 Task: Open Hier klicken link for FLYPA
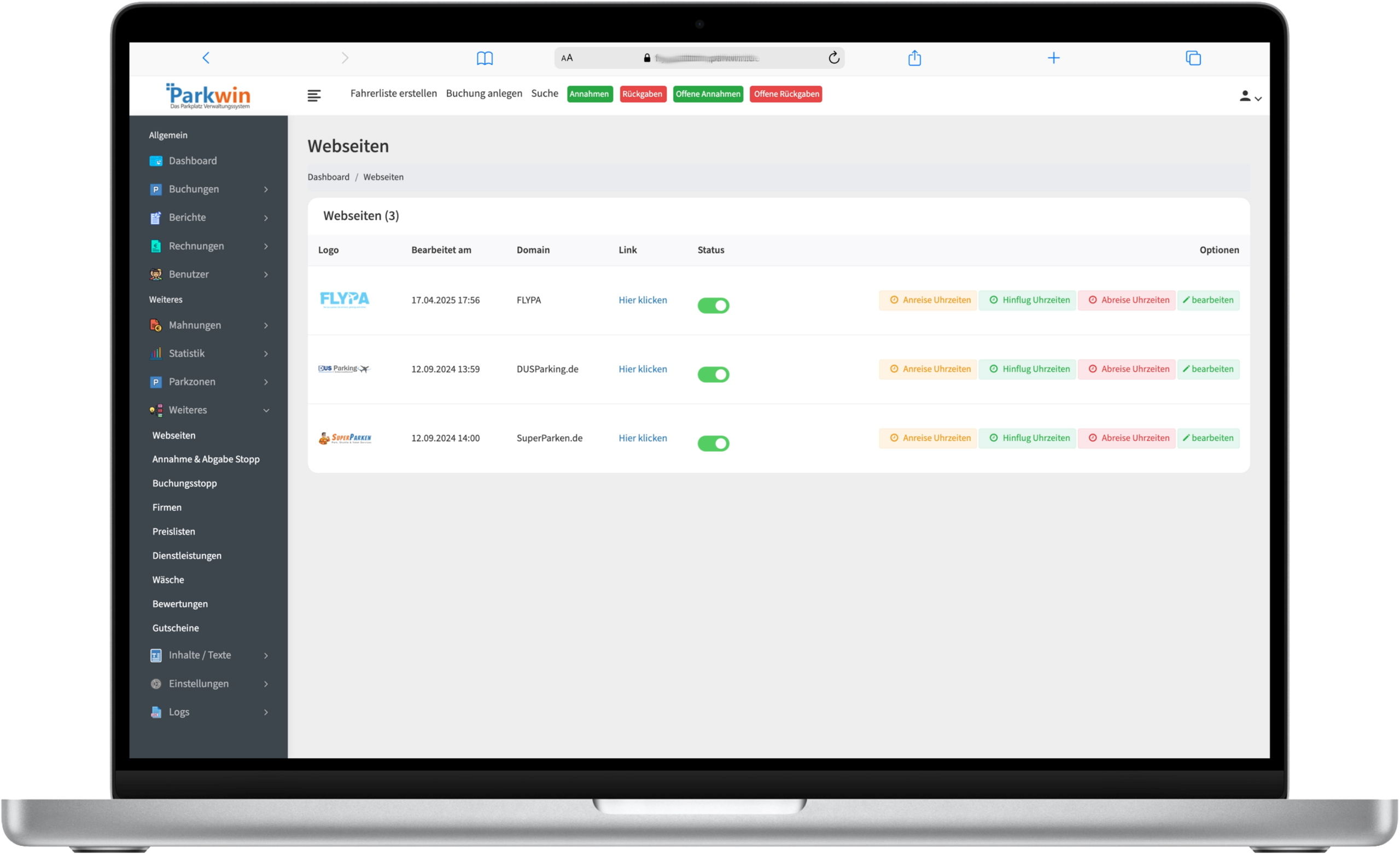[x=643, y=300]
